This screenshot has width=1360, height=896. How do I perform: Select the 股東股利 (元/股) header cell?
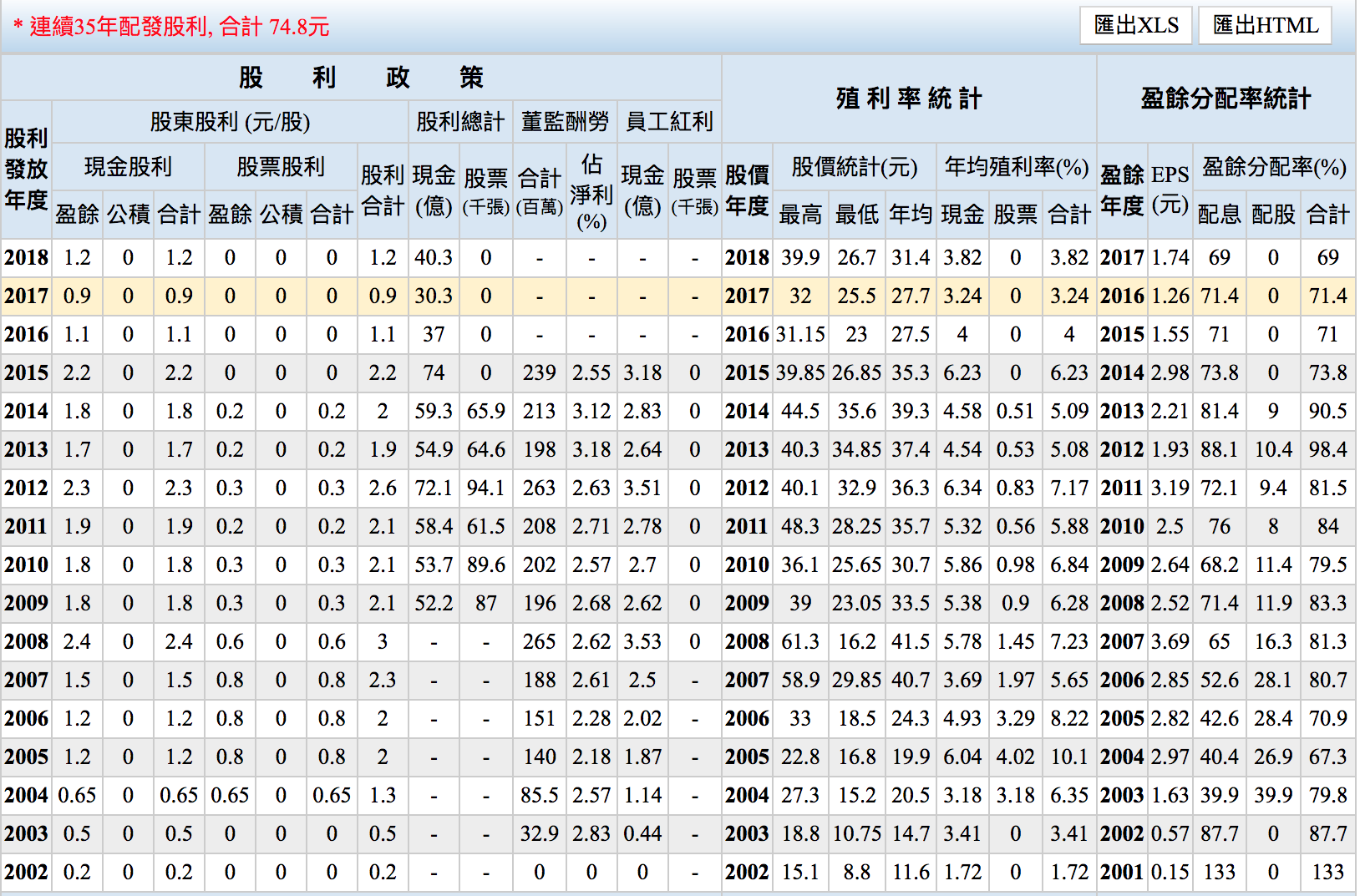pos(230,122)
